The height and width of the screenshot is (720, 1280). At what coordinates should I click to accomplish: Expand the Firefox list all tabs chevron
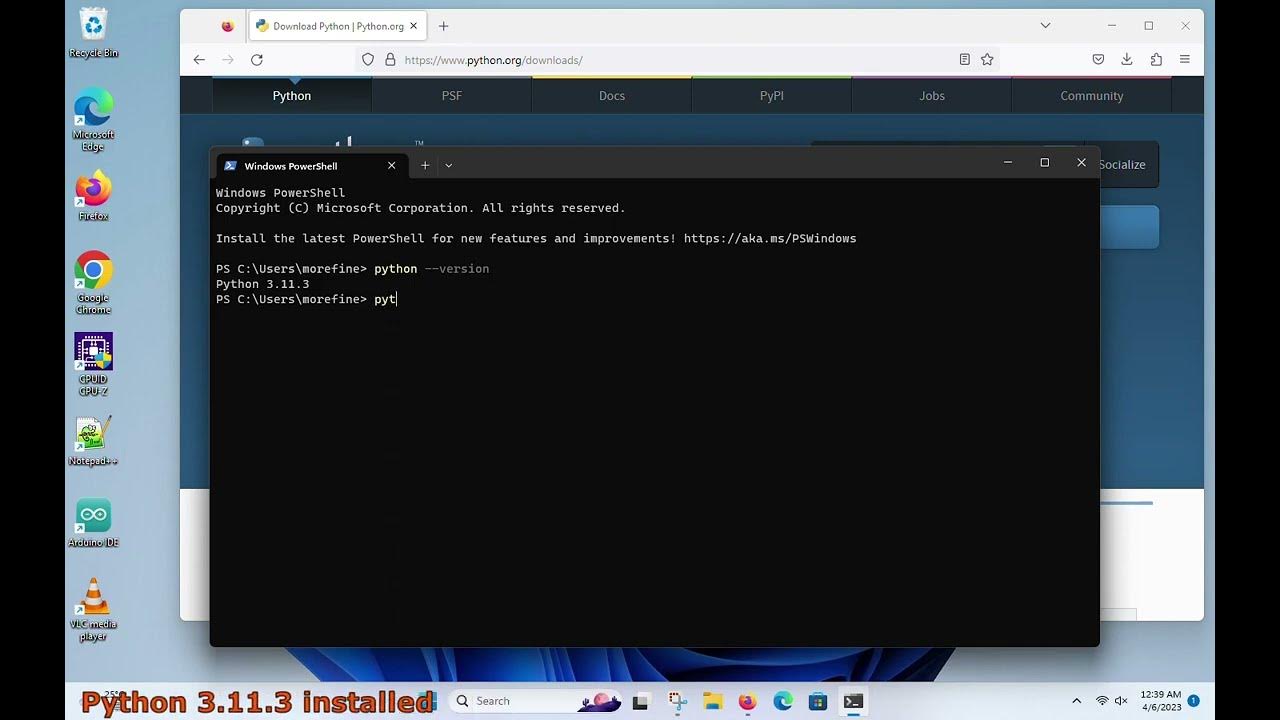(1045, 26)
